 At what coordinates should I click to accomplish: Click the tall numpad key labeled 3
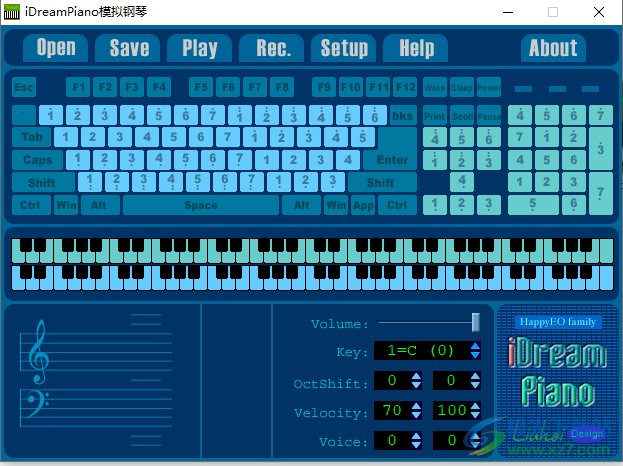coord(601,149)
